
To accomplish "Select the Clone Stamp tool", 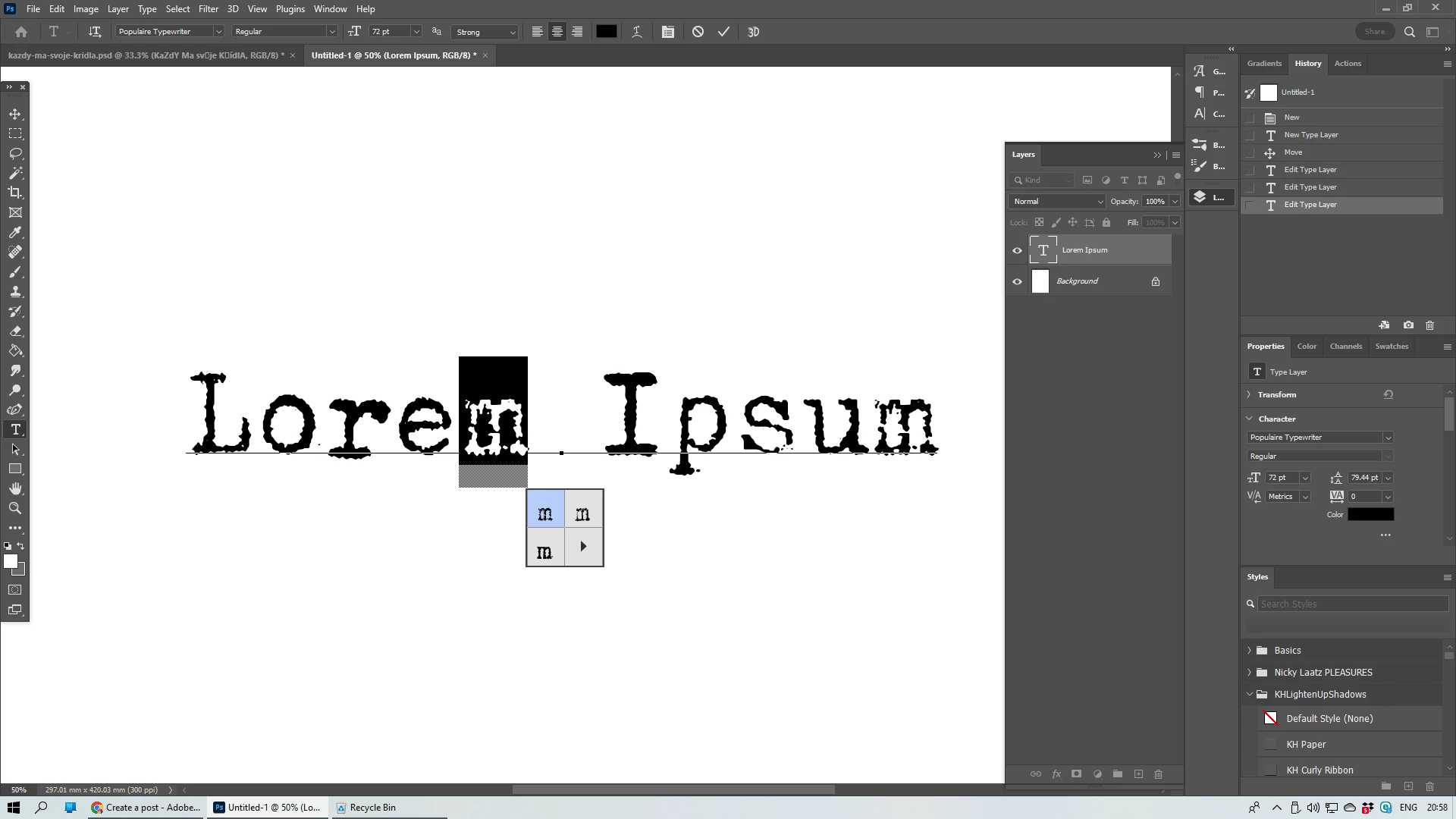I will point(15,292).
